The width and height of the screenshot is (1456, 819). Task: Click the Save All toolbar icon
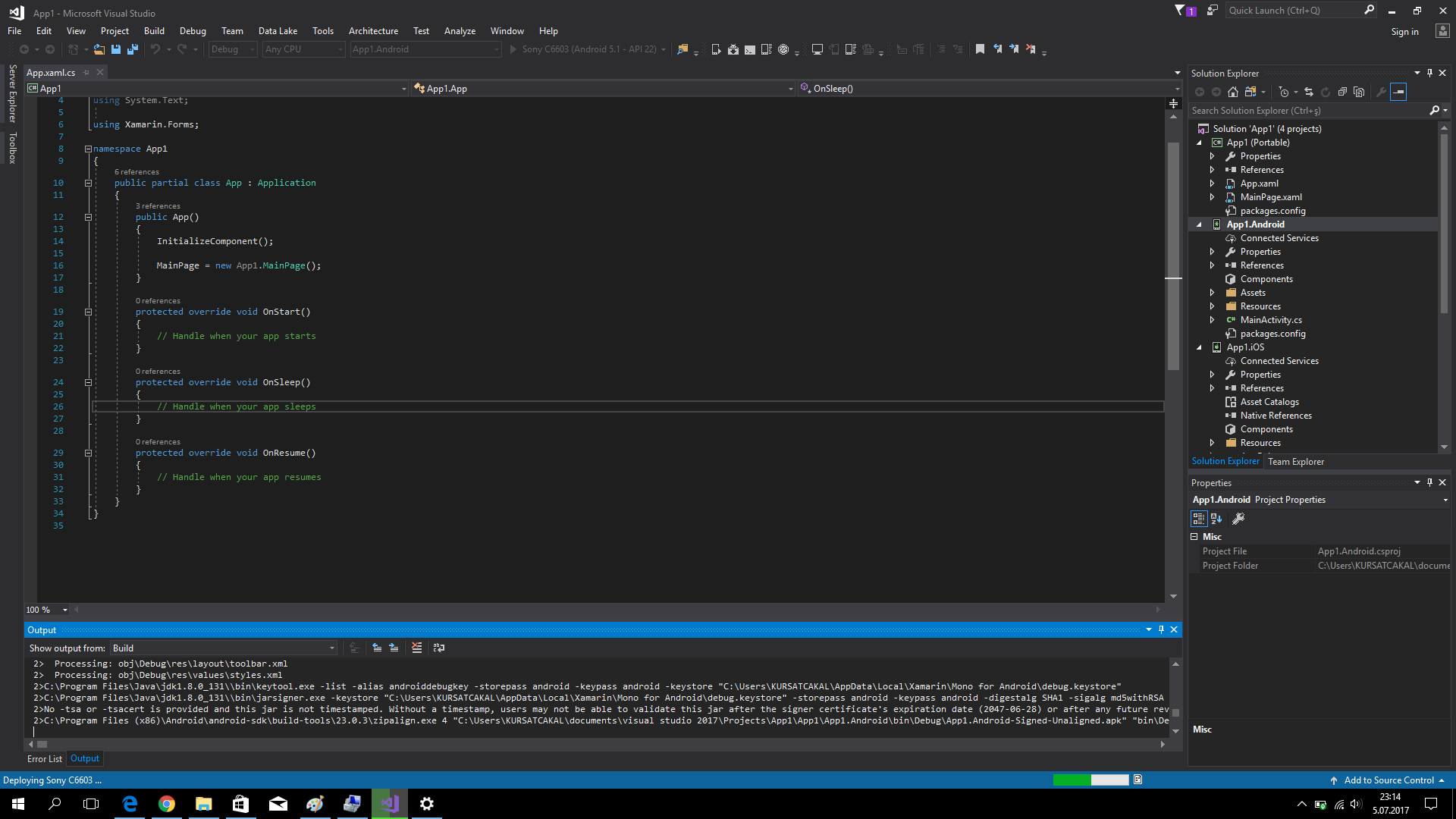point(133,49)
